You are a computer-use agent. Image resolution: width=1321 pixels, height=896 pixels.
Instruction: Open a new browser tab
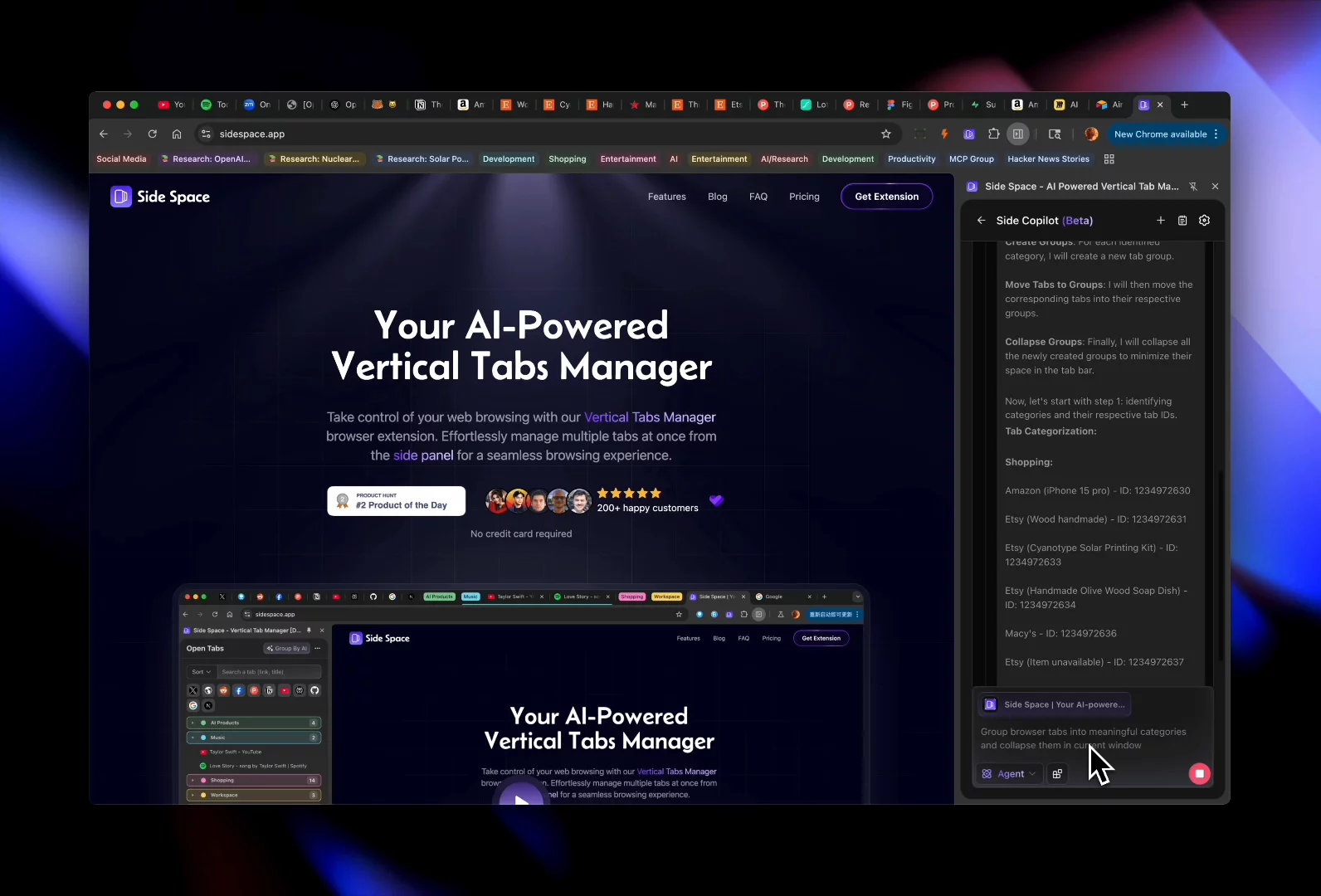(x=1185, y=105)
